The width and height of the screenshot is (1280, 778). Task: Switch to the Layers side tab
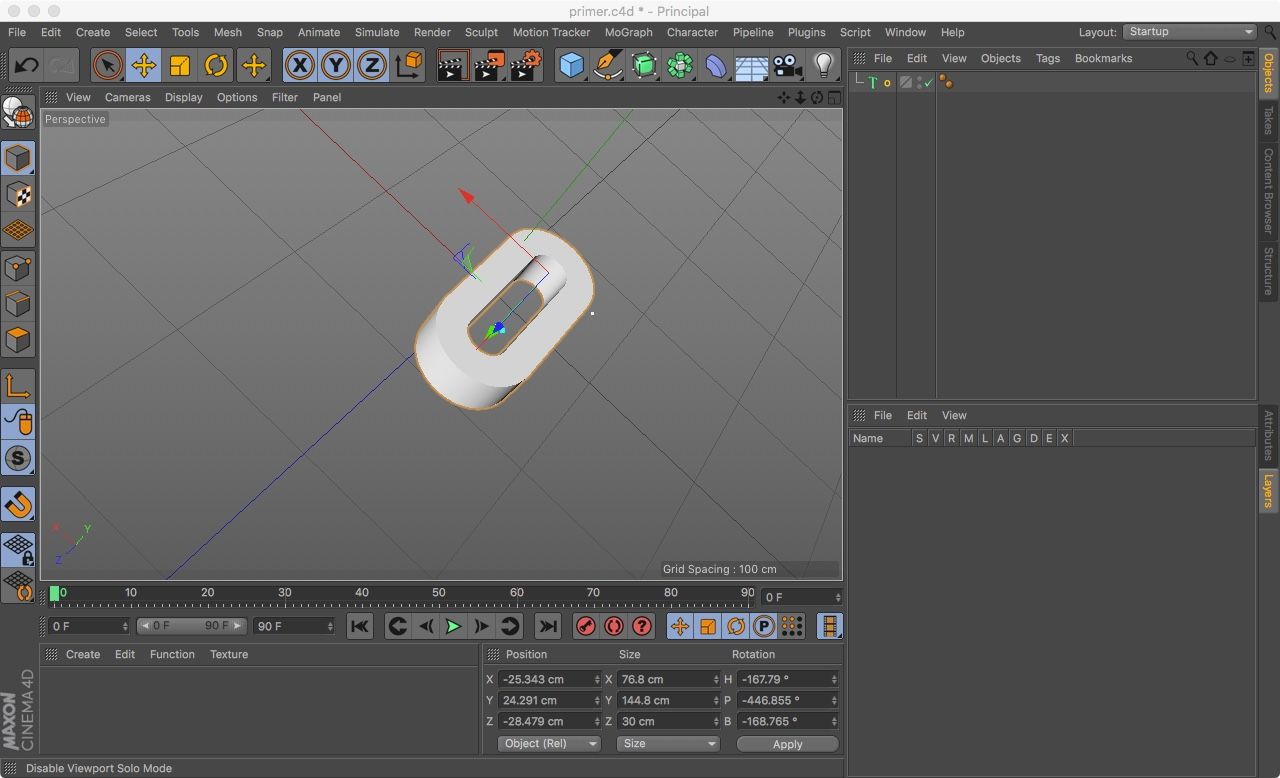pos(1268,491)
